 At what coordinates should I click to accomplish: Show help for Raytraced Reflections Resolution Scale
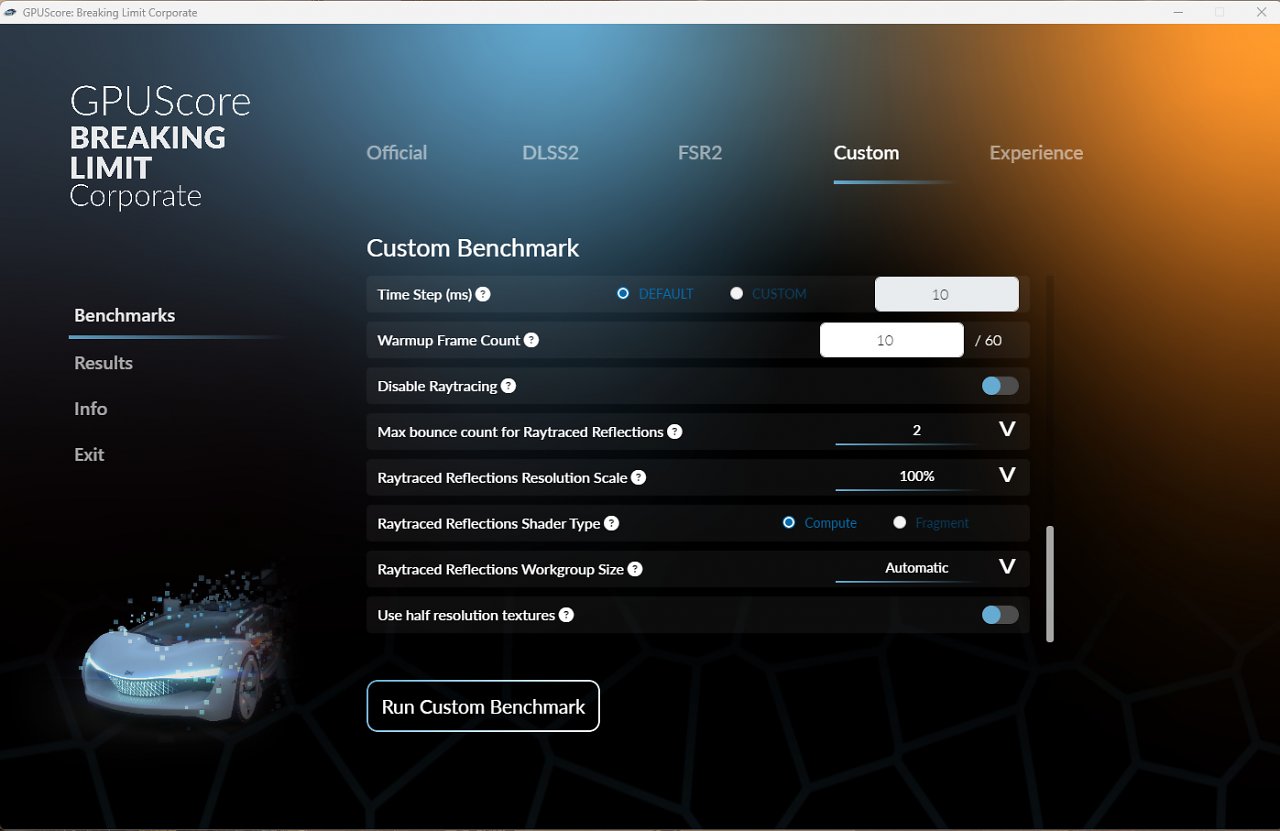pos(639,478)
